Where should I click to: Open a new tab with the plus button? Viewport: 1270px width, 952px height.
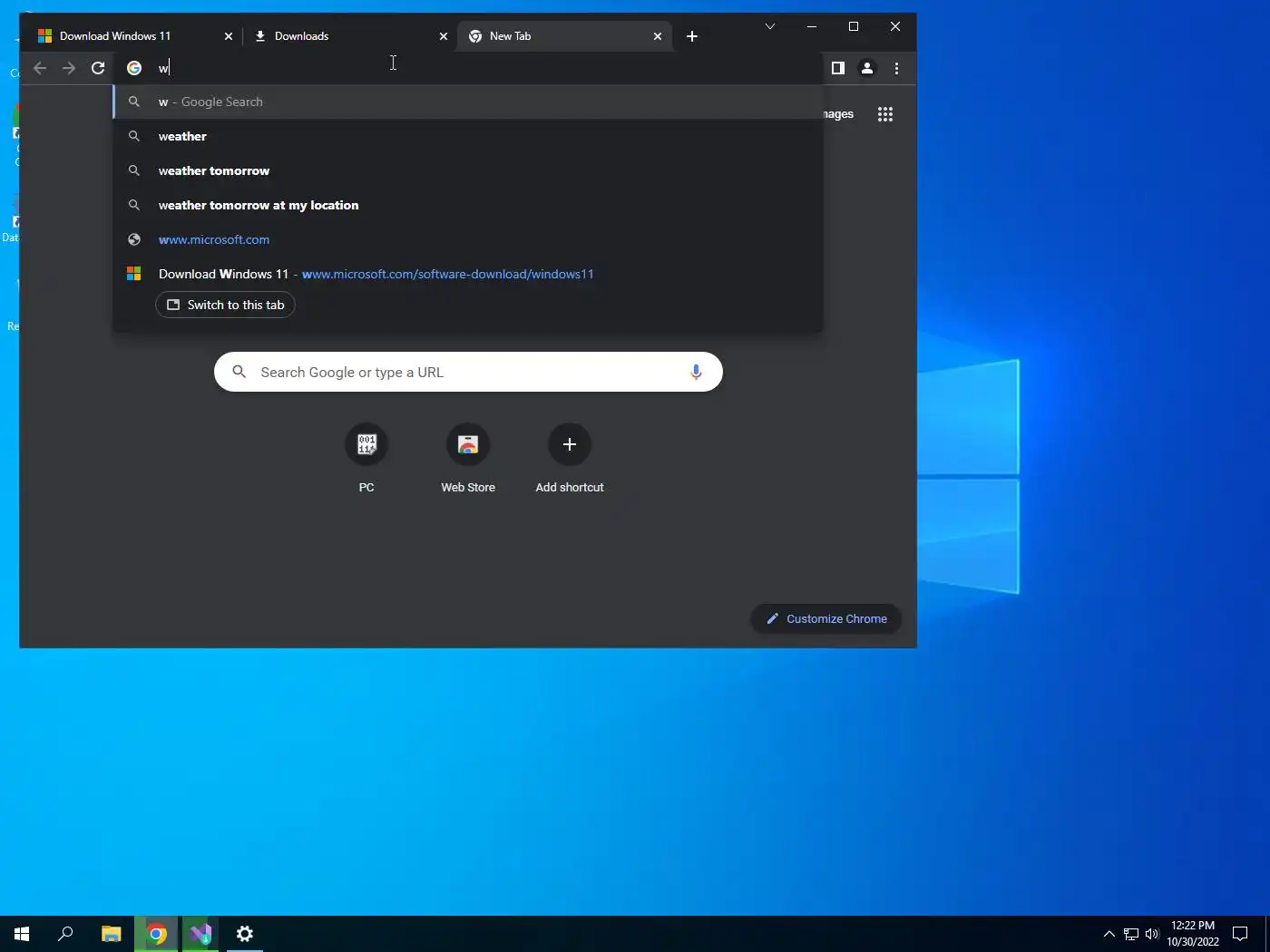[x=692, y=36]
